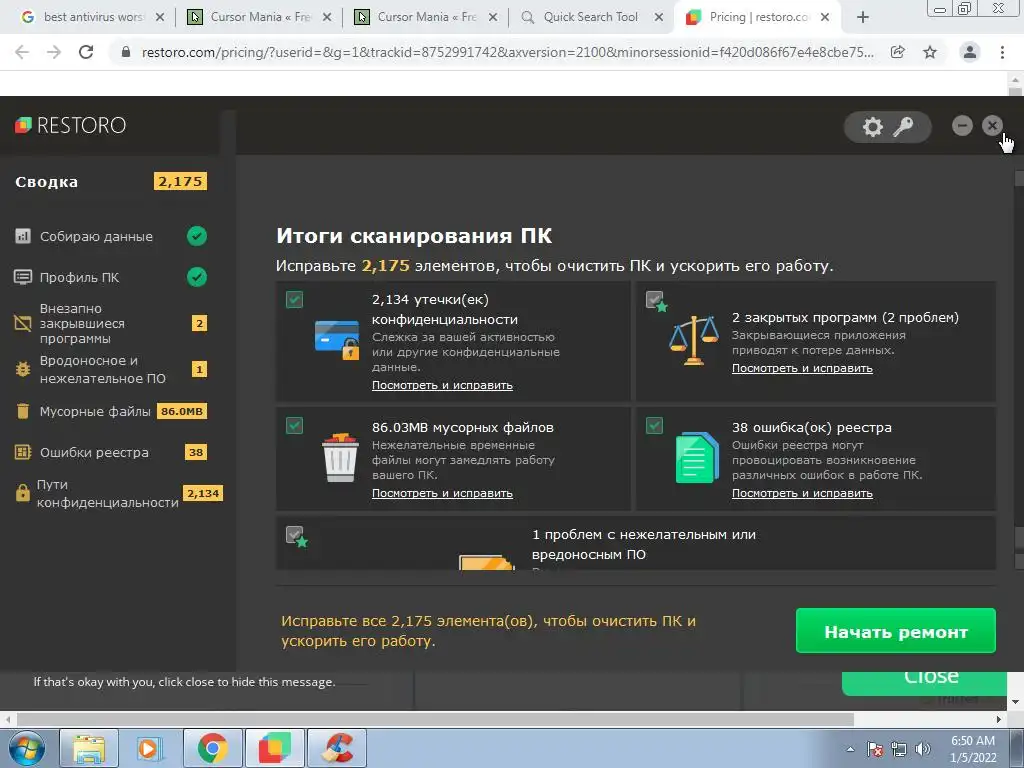The height and width of the screenshot is (768, 1024).
Task: Click the 2,134 privacy paths badge
Action: pos(202,493)
